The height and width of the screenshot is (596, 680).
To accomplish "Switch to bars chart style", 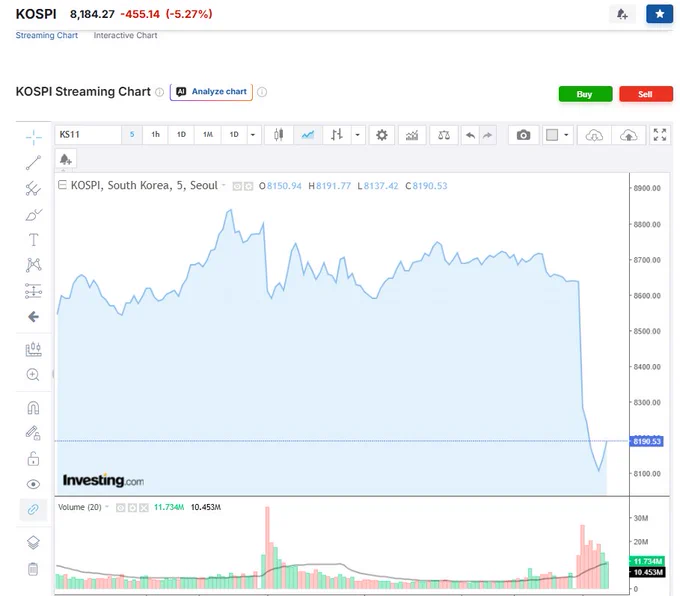I will (337, 134).
